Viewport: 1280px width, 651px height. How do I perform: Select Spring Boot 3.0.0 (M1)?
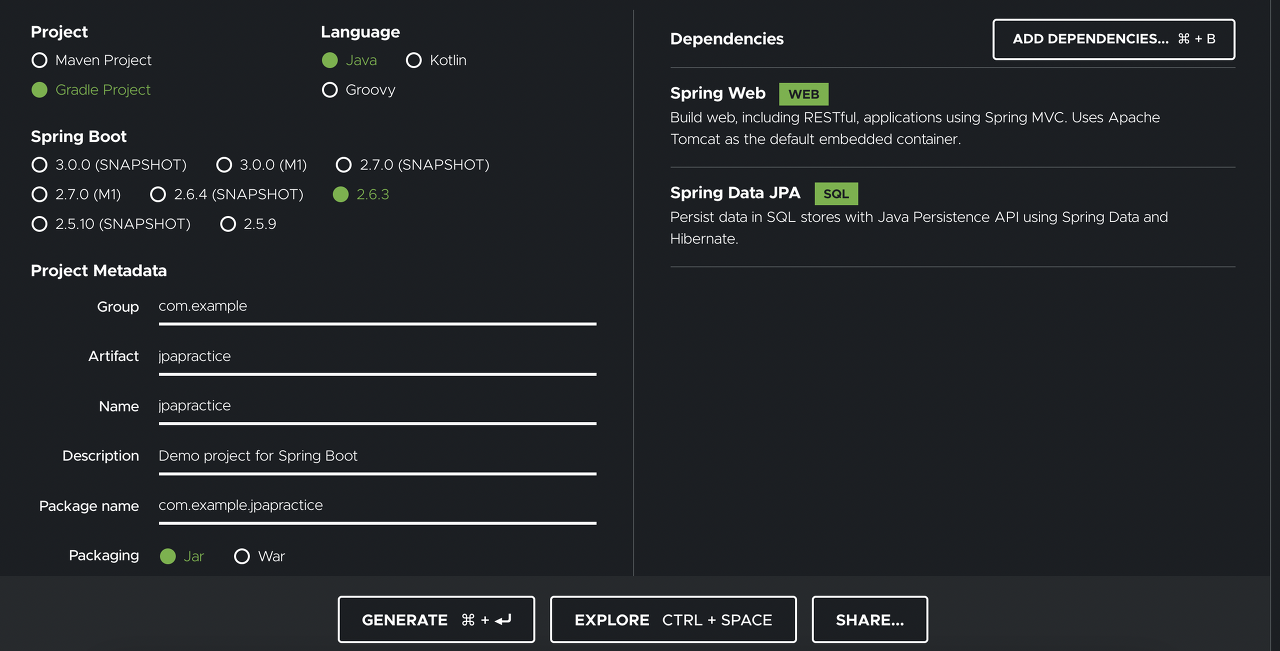[261, 165]
